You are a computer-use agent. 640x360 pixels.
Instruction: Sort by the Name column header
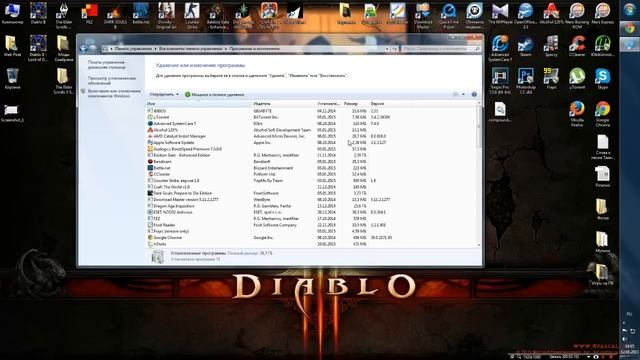pos(199,104)
